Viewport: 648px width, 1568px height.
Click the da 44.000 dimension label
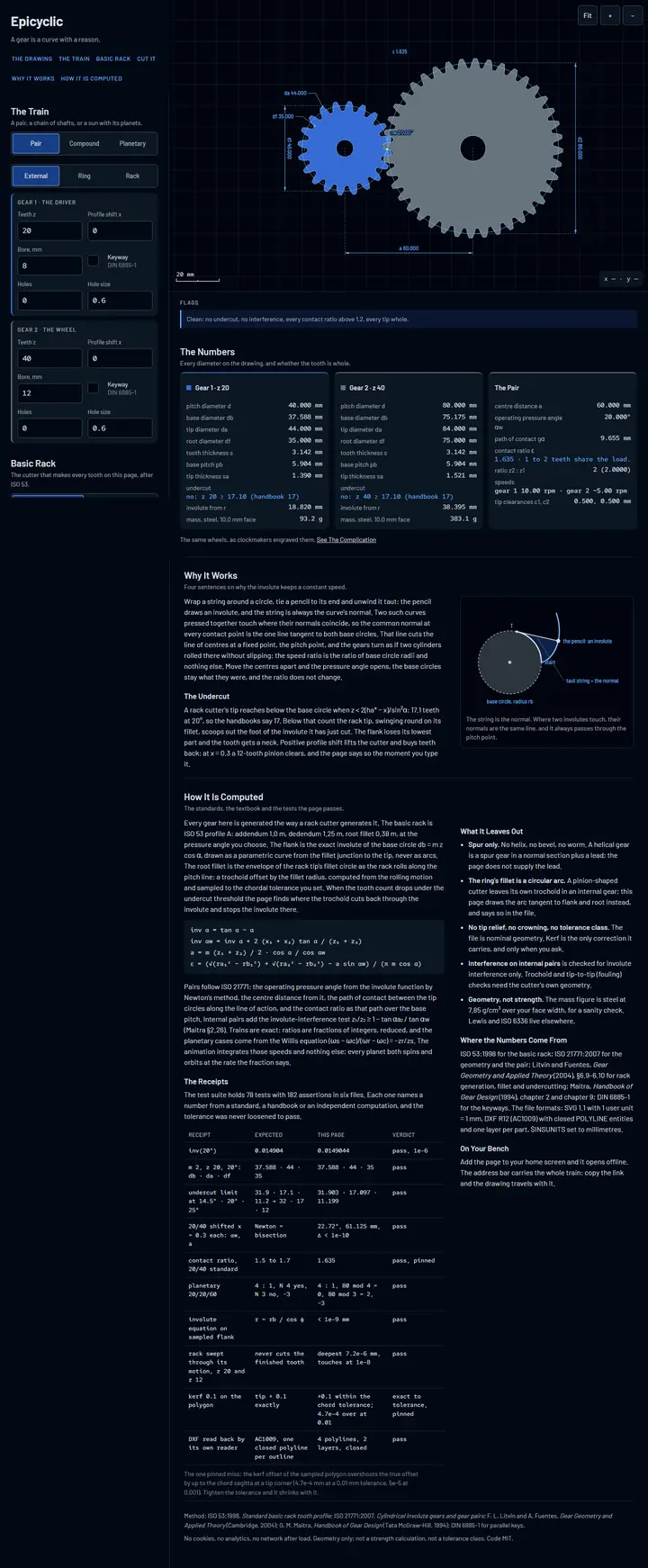pos(295,93)
